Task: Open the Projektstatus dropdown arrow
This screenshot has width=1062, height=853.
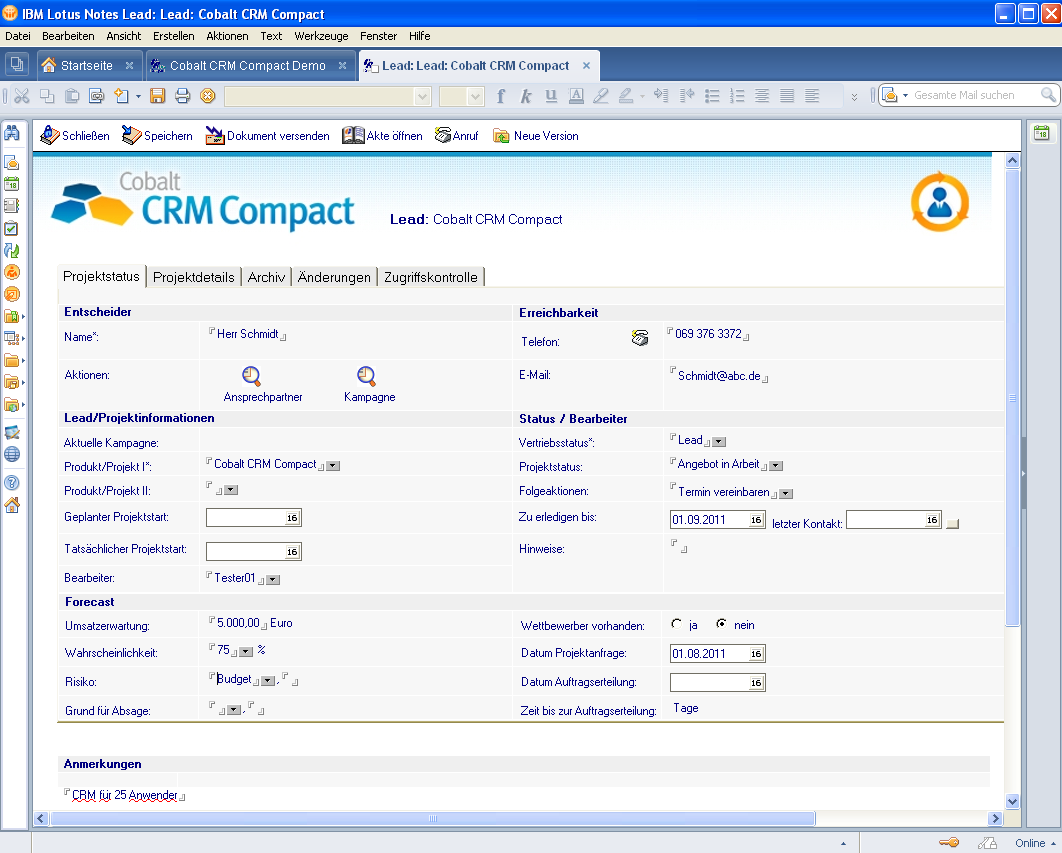Action: pos(776,465)
